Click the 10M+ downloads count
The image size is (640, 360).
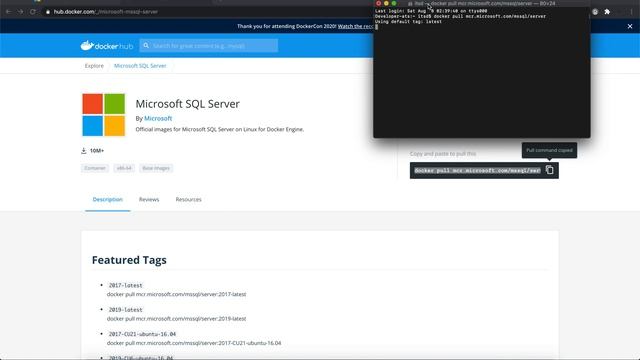pyautogui.click(x=97, y=151)
